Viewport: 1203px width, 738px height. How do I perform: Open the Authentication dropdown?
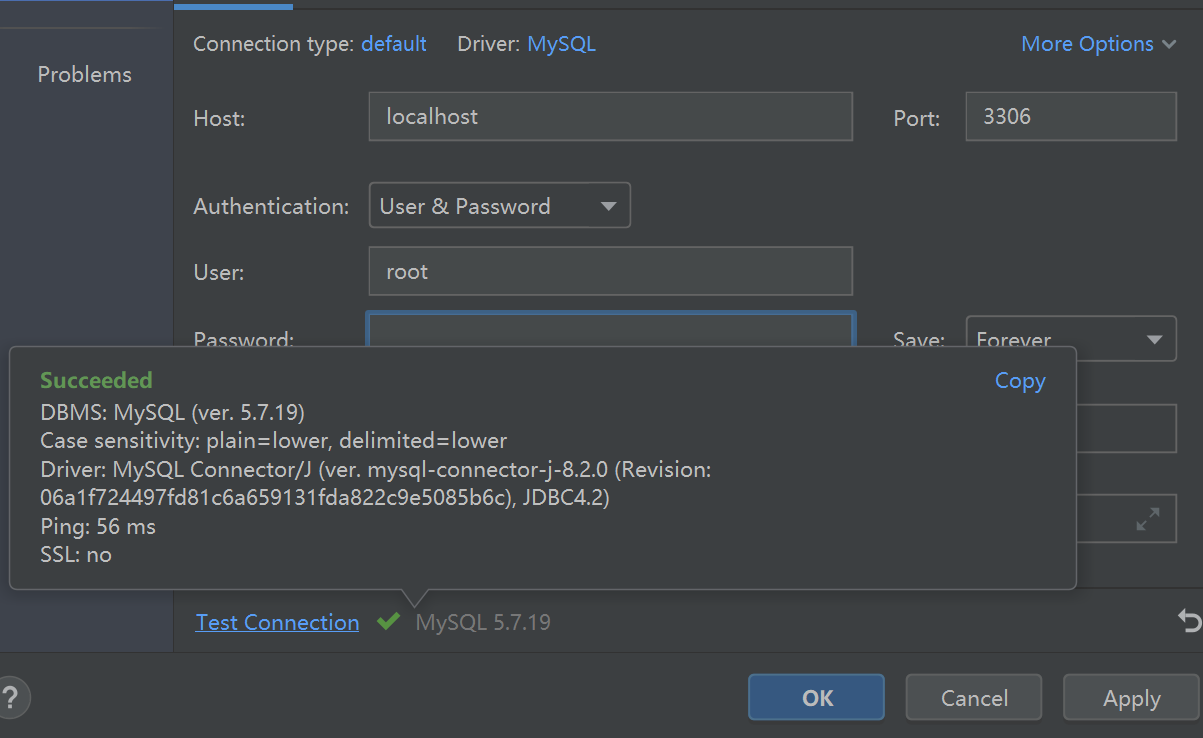point(499,206)
